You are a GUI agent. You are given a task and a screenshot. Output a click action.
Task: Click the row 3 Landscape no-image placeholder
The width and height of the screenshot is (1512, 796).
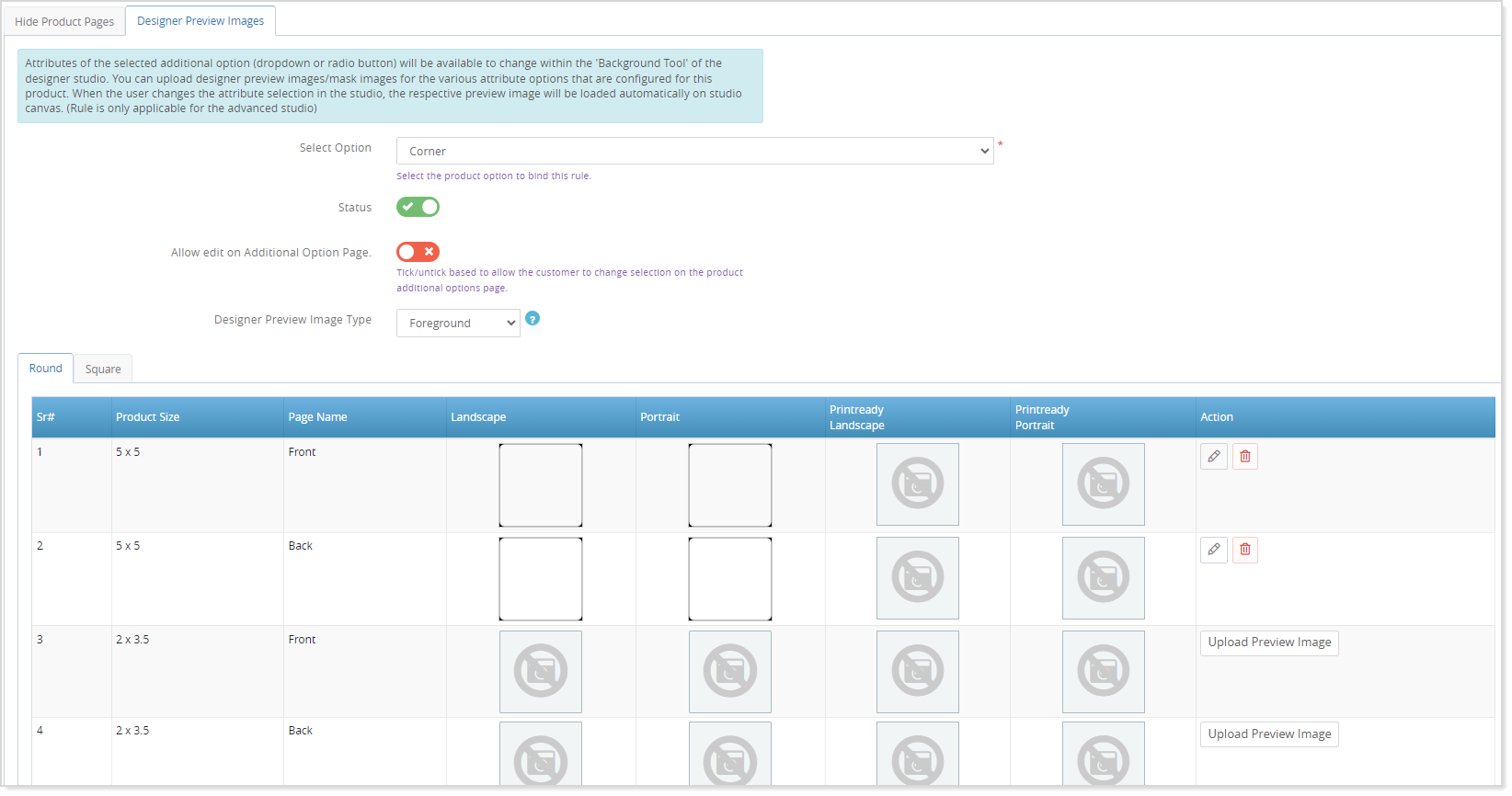[x=541, y=671]
